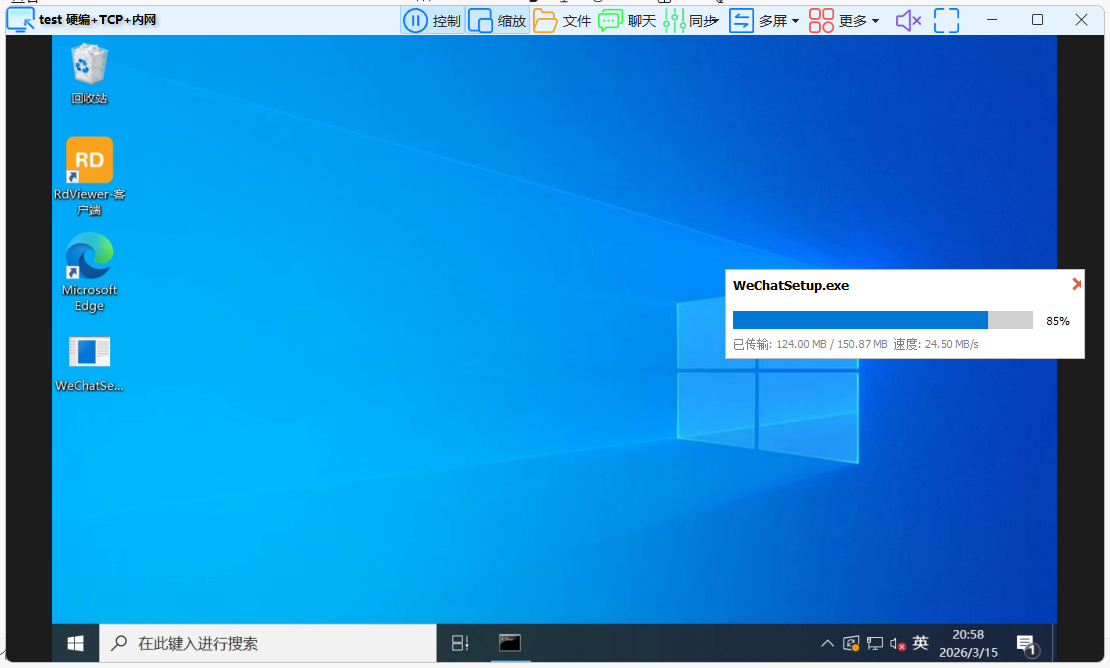Open the command prompt taskbar item
The image size is (1110, 668).
510,643
